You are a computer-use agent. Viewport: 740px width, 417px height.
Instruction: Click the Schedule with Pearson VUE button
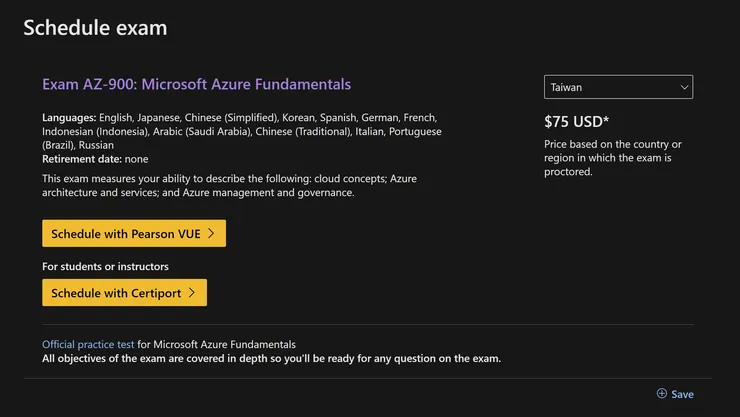coord(126,234)
